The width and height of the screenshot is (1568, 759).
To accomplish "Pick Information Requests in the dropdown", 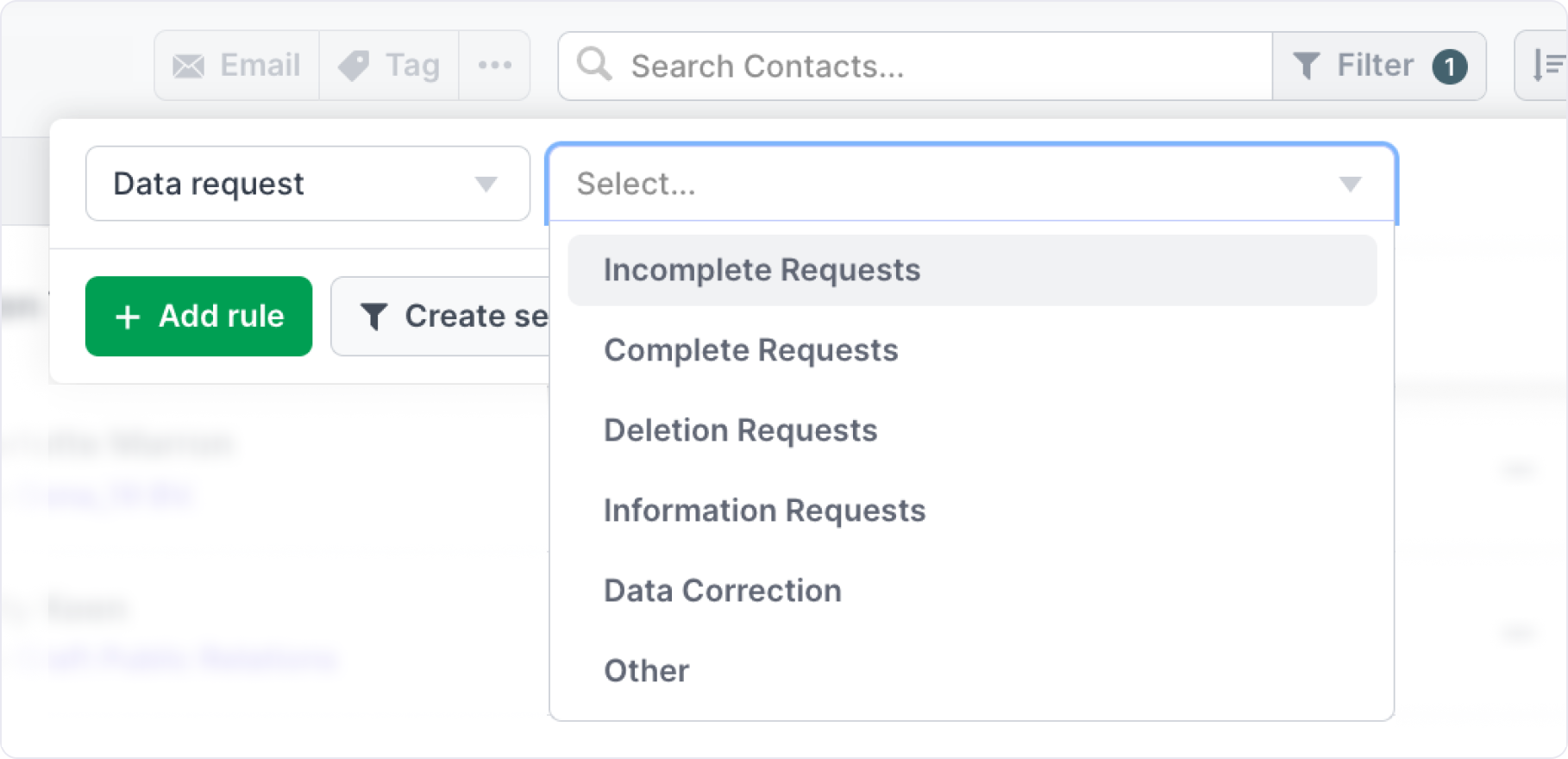I will [765, 511].
